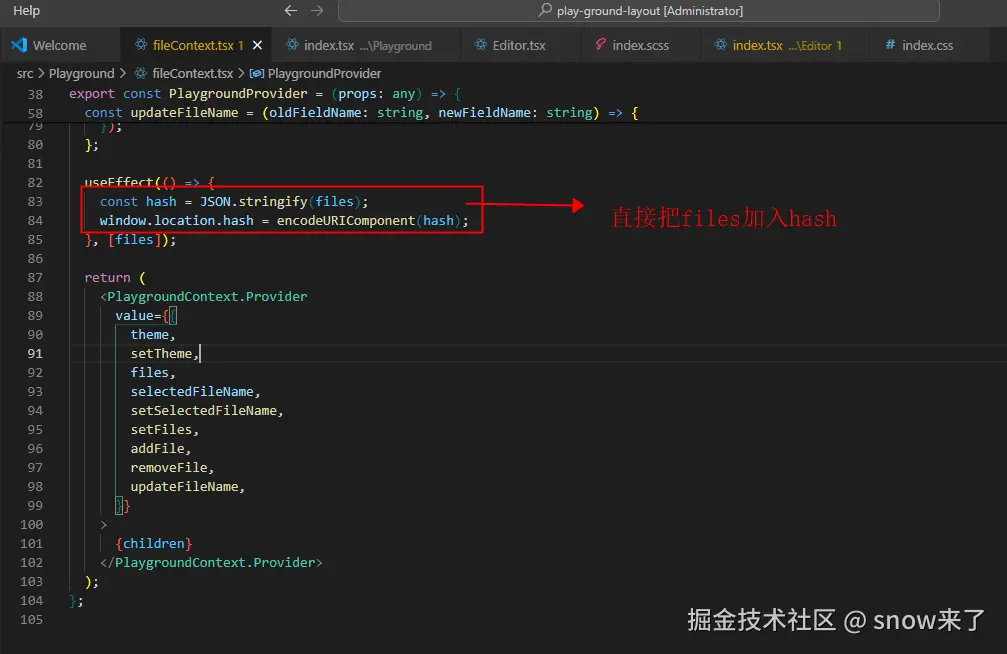Click fileContext.tsx in the breadcrumb
This screenshot has width=1007, height=654.
point(193,73)
